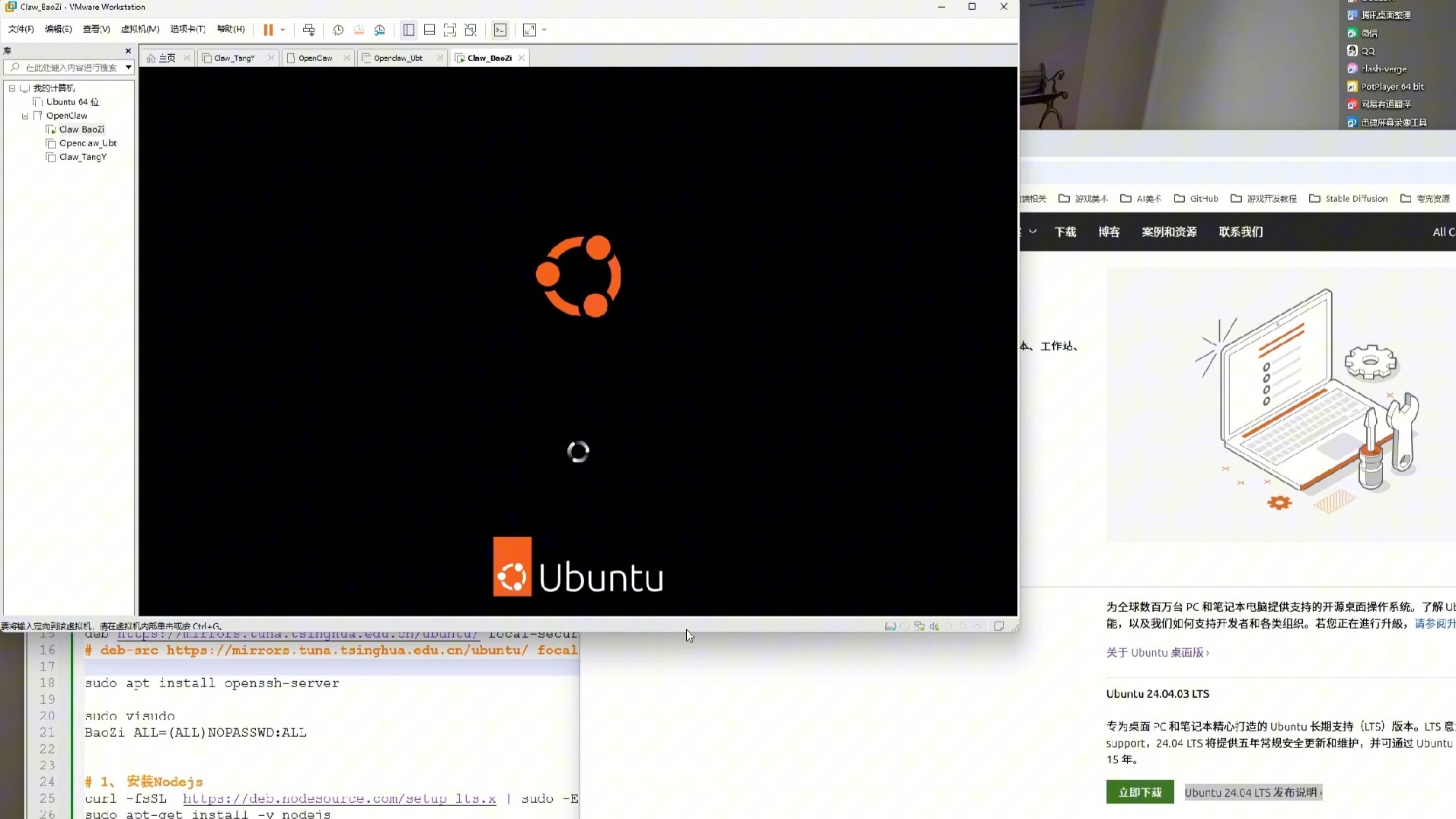The width and height of the screenshot is (1456, 819).
Task: Click the hard disk status bar icon
Action: (889, 626)
